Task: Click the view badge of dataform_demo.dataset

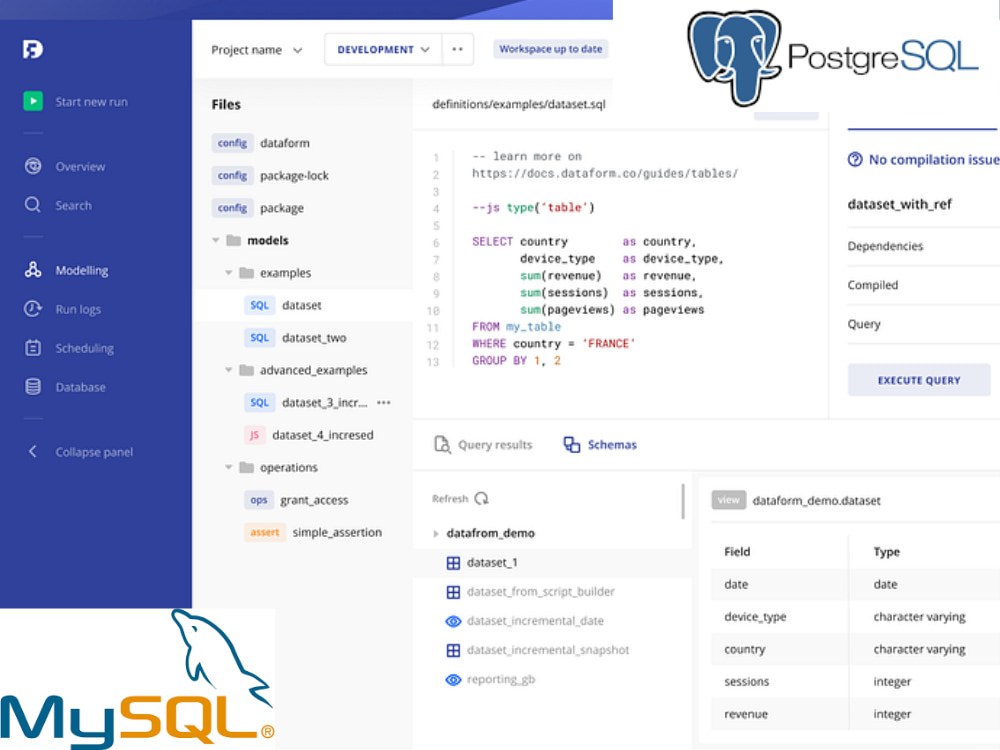Action: pyautogui.click(x=728, y=500)
